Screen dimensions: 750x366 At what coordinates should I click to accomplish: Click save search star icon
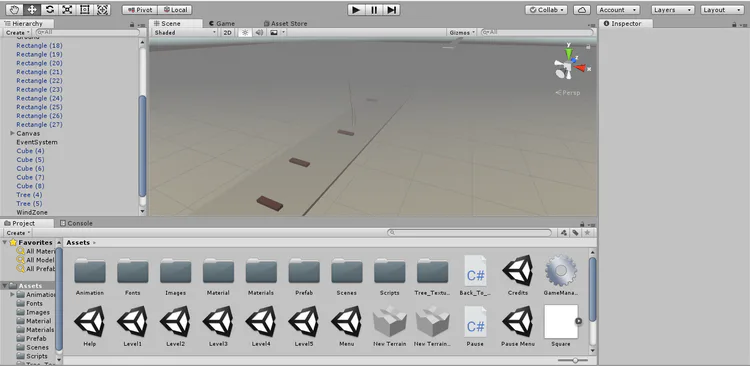(x=587, y=233)
